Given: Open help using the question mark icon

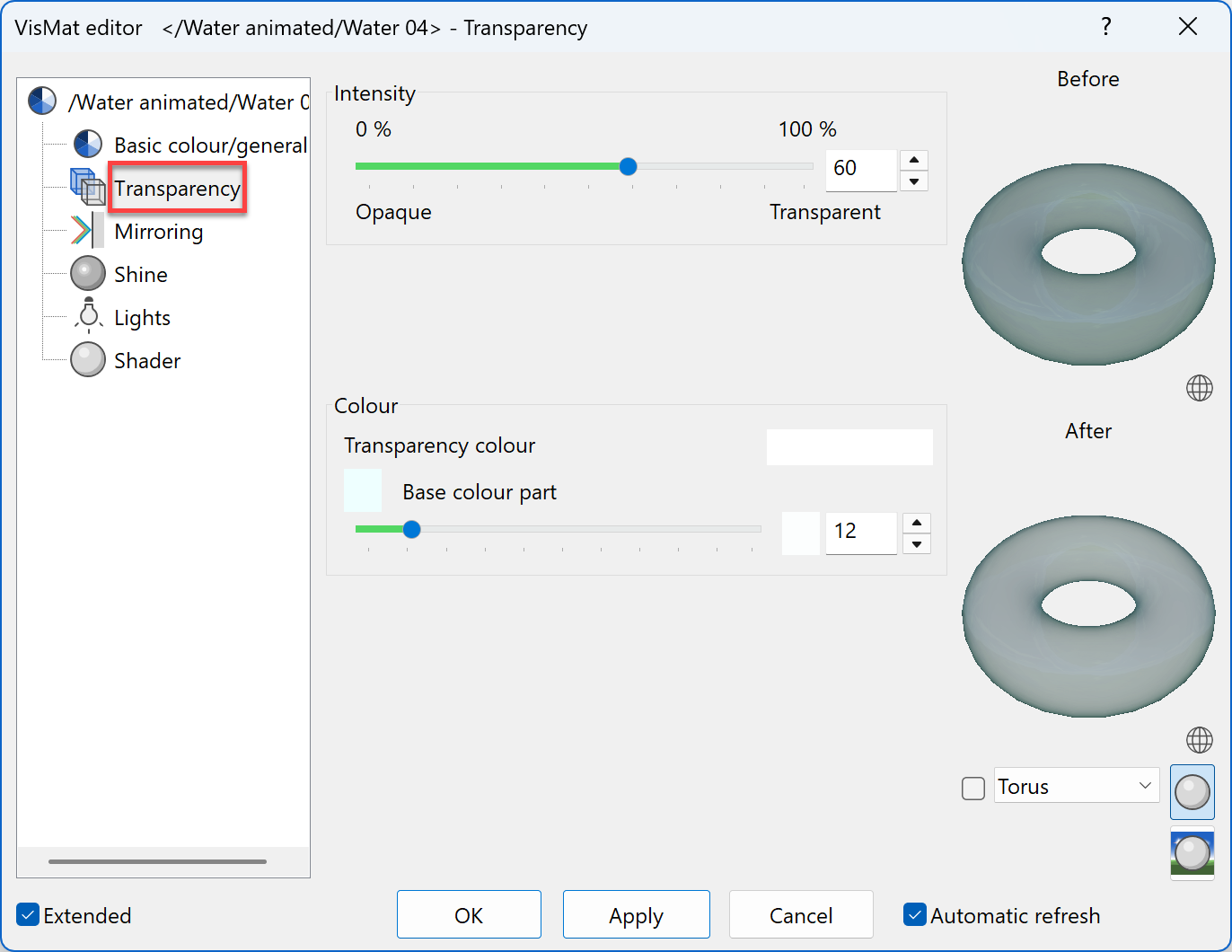Looking at the screenshot, I should pos(1106,27).
